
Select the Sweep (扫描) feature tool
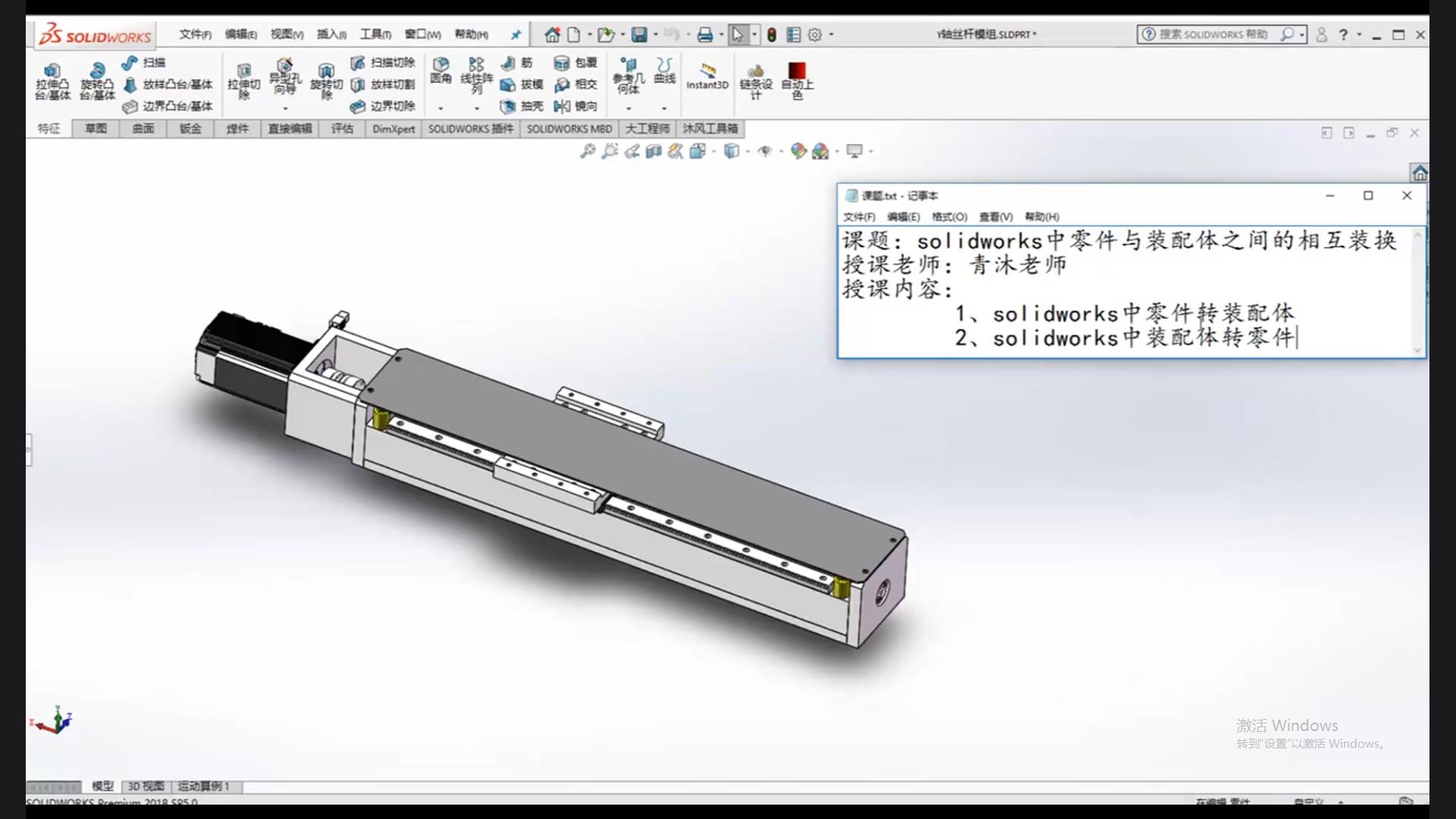pos(144,63)
